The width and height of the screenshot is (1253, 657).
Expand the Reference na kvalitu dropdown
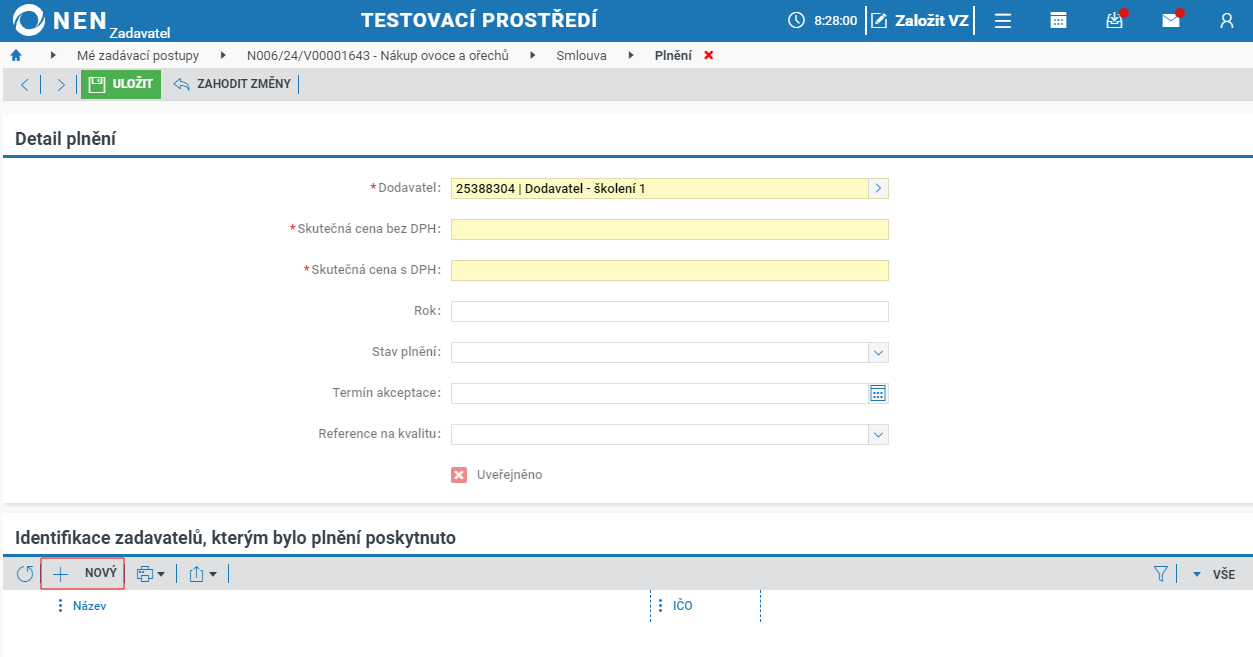coord(878,434)
